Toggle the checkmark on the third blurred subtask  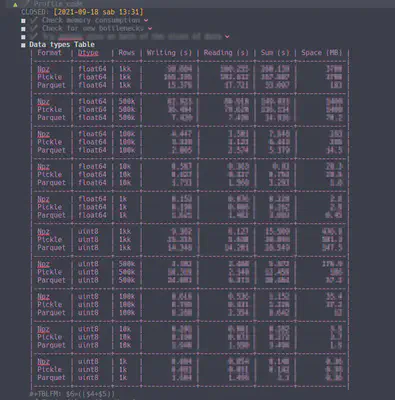(33, 36)
